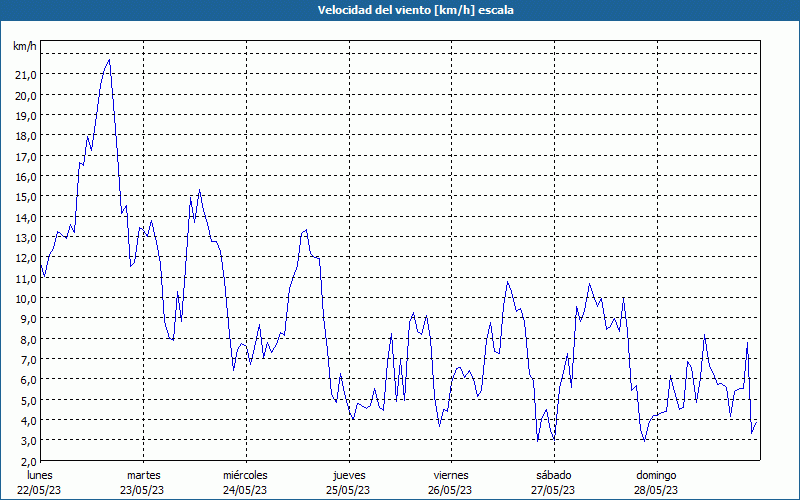Select the 11,0 y-axis tick label

26,279
